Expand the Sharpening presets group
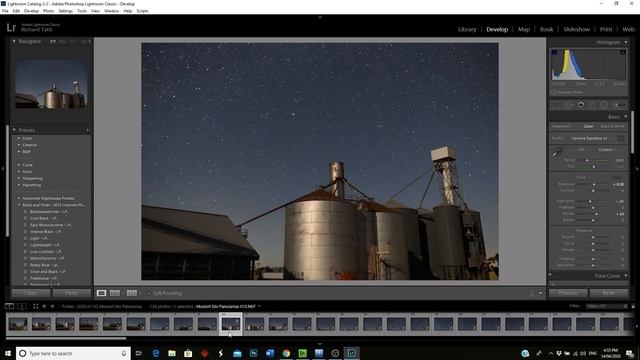640x360 pixels. pos(19,178)
